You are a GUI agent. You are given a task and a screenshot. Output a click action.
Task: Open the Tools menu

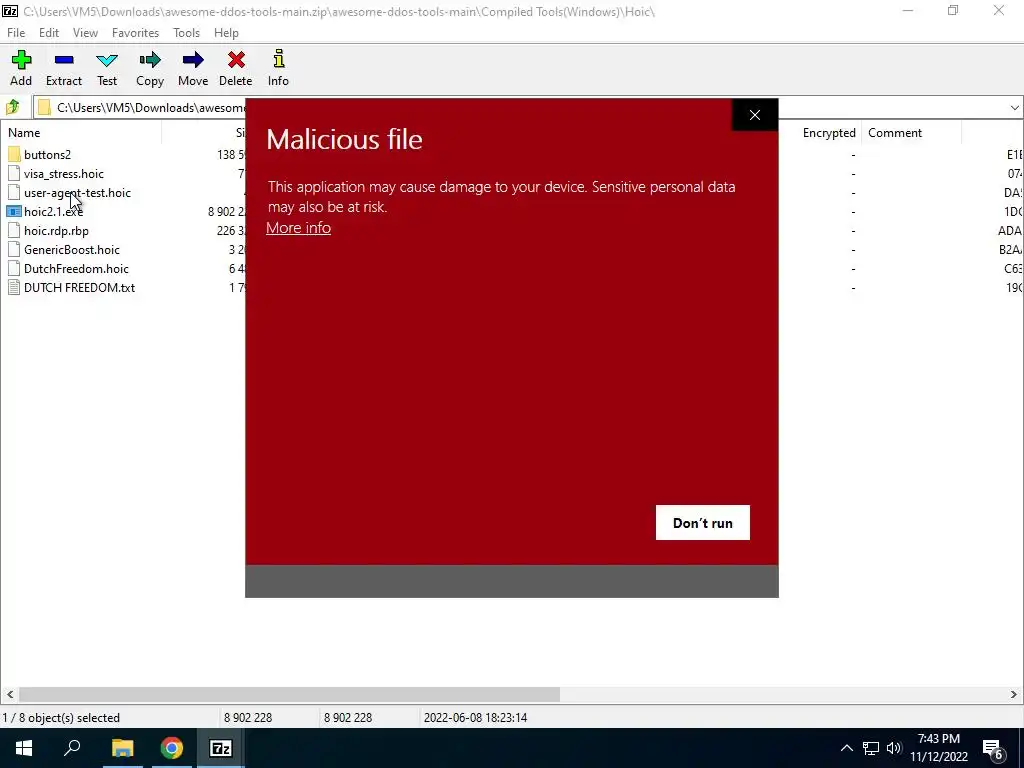(186, 33)
